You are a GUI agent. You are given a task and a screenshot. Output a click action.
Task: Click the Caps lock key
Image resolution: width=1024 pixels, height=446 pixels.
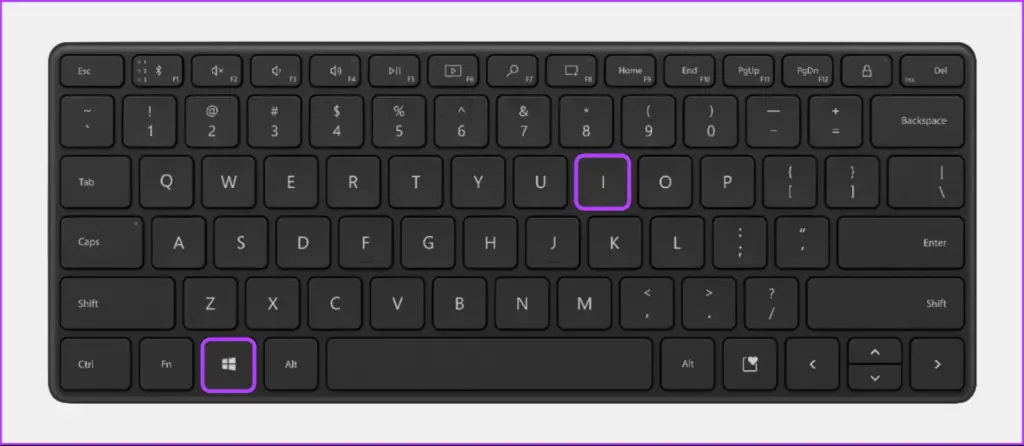click(x=101, y=242)
